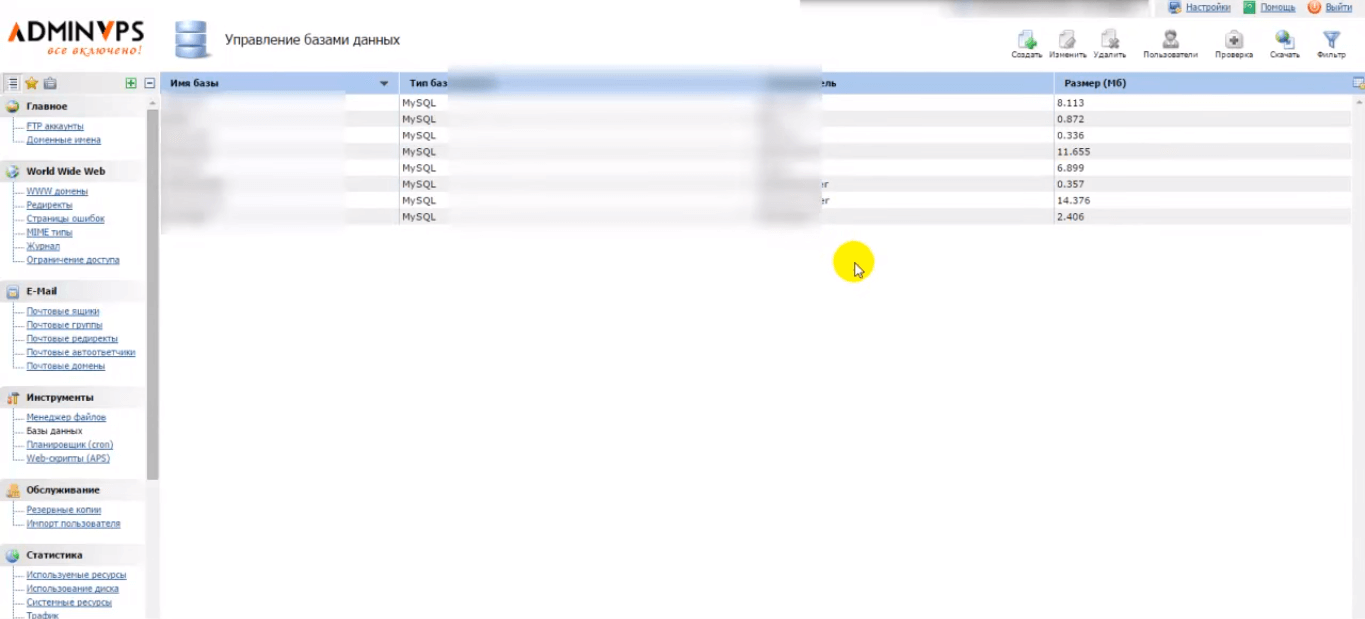Click the Скачать download icon
This screenshot has width=1365, height=619.
point(1284,41)
